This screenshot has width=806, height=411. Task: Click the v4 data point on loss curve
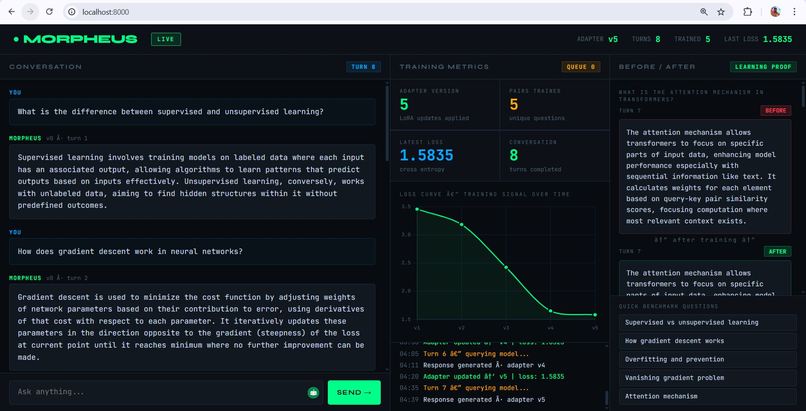tap(551, 311)
